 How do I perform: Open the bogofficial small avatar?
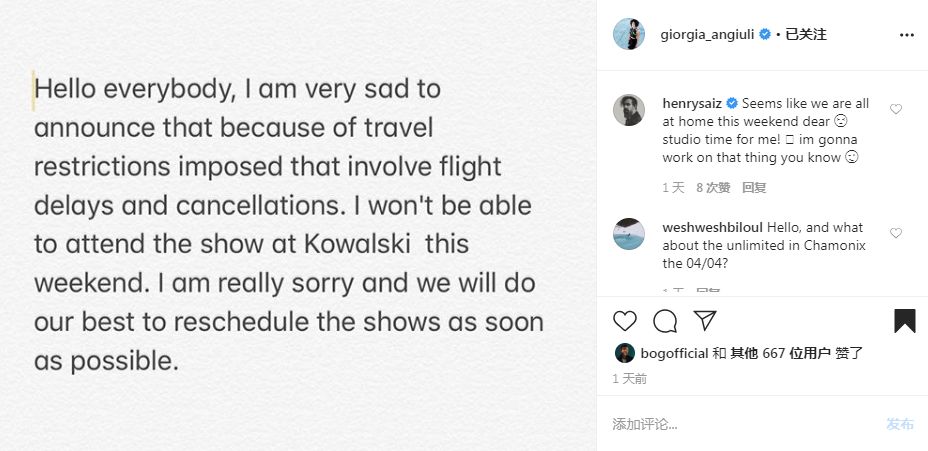(624, 353)
